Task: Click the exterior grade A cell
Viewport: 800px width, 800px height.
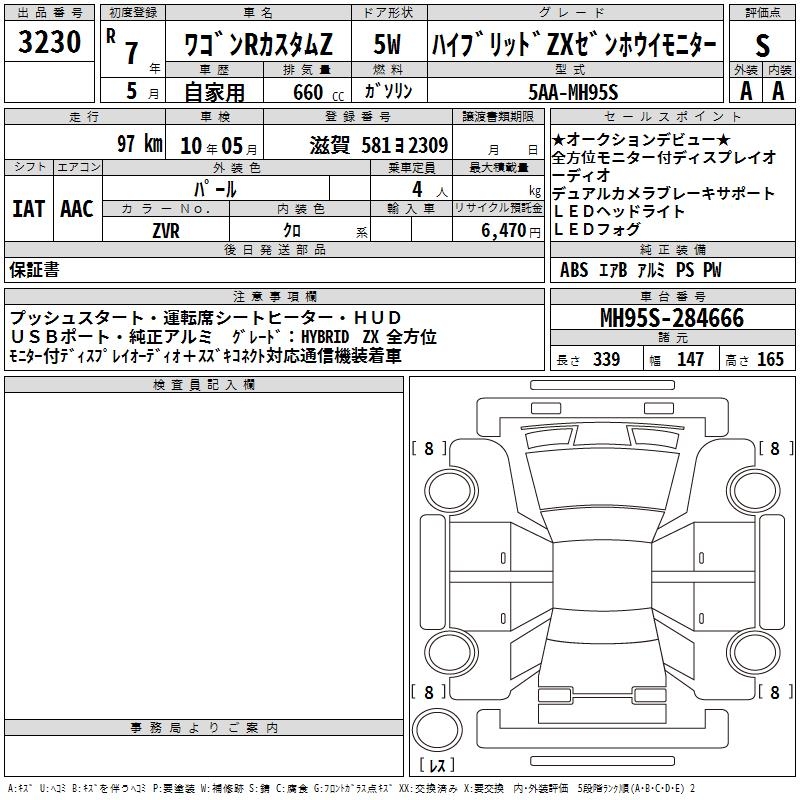Action: (x=745, y=90)
